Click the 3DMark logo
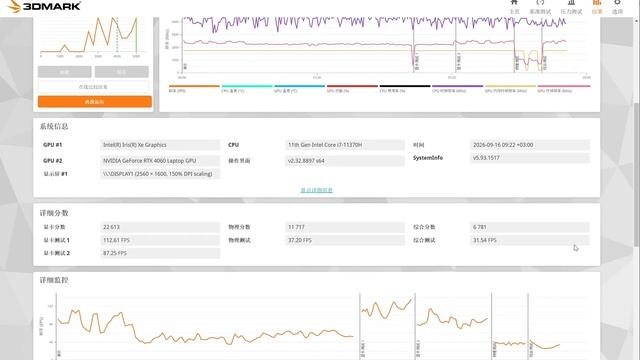 click(44, 6)
